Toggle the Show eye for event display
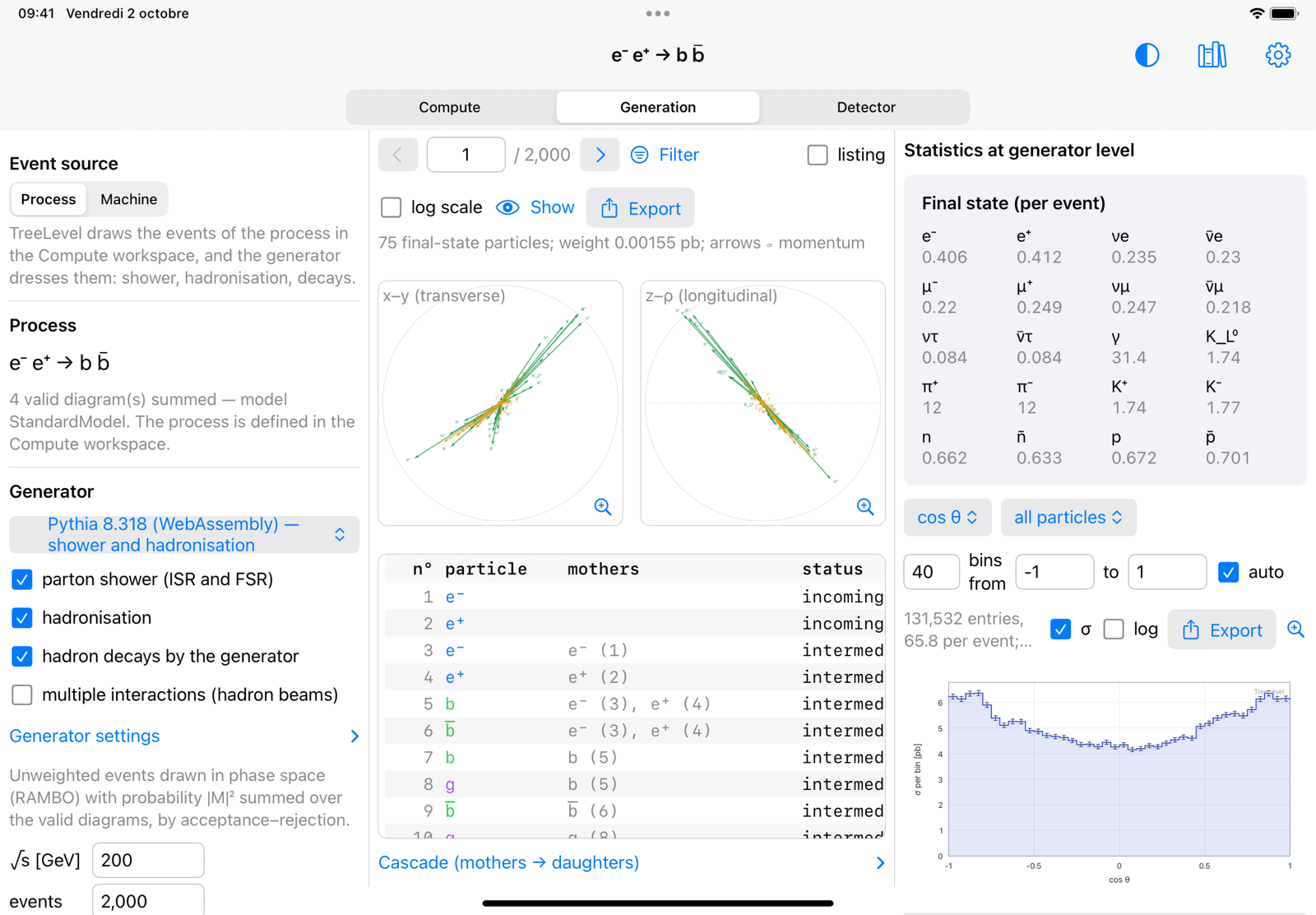 coord(535,207)
